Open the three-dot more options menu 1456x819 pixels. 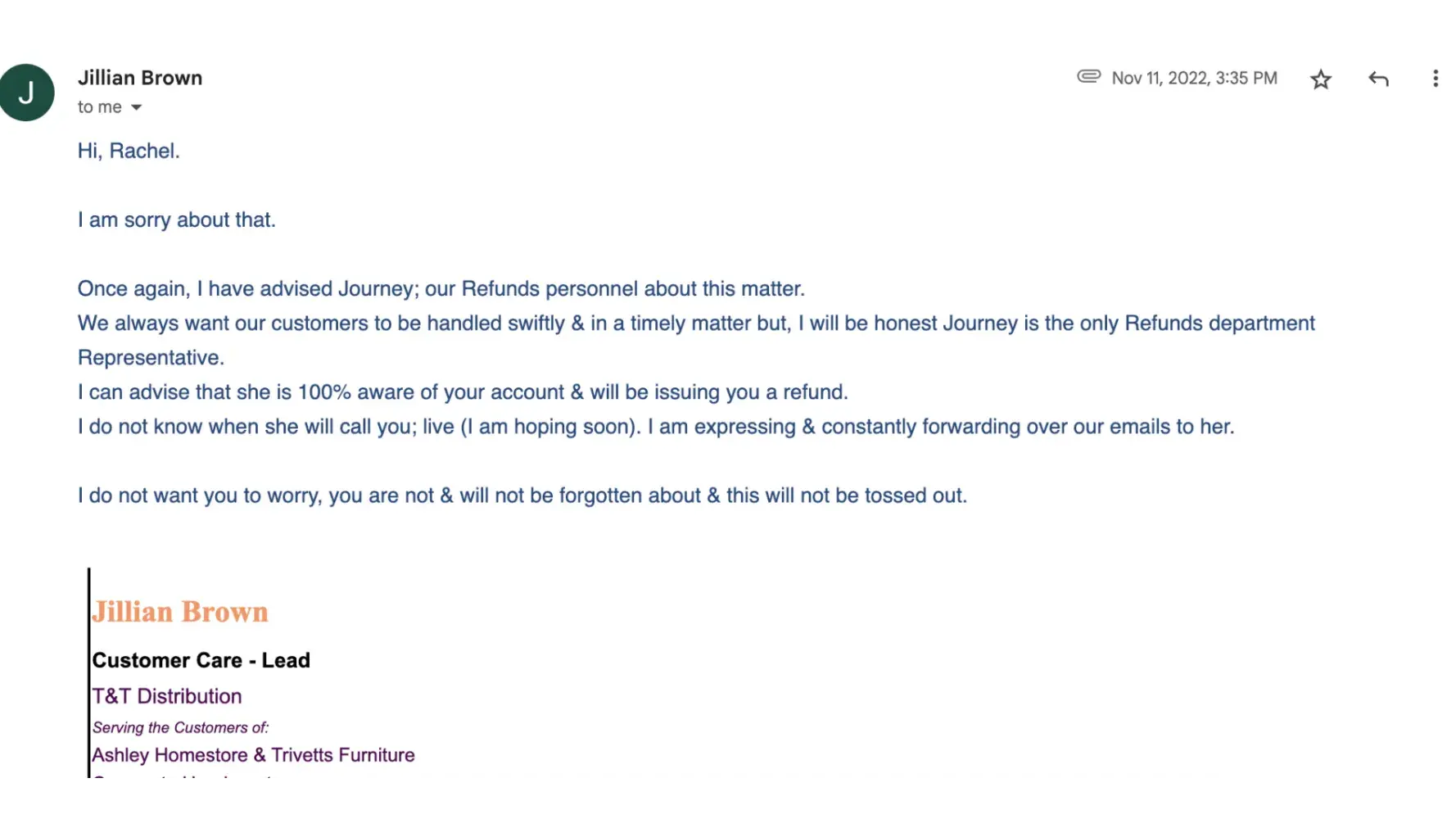click(1435, 79)
